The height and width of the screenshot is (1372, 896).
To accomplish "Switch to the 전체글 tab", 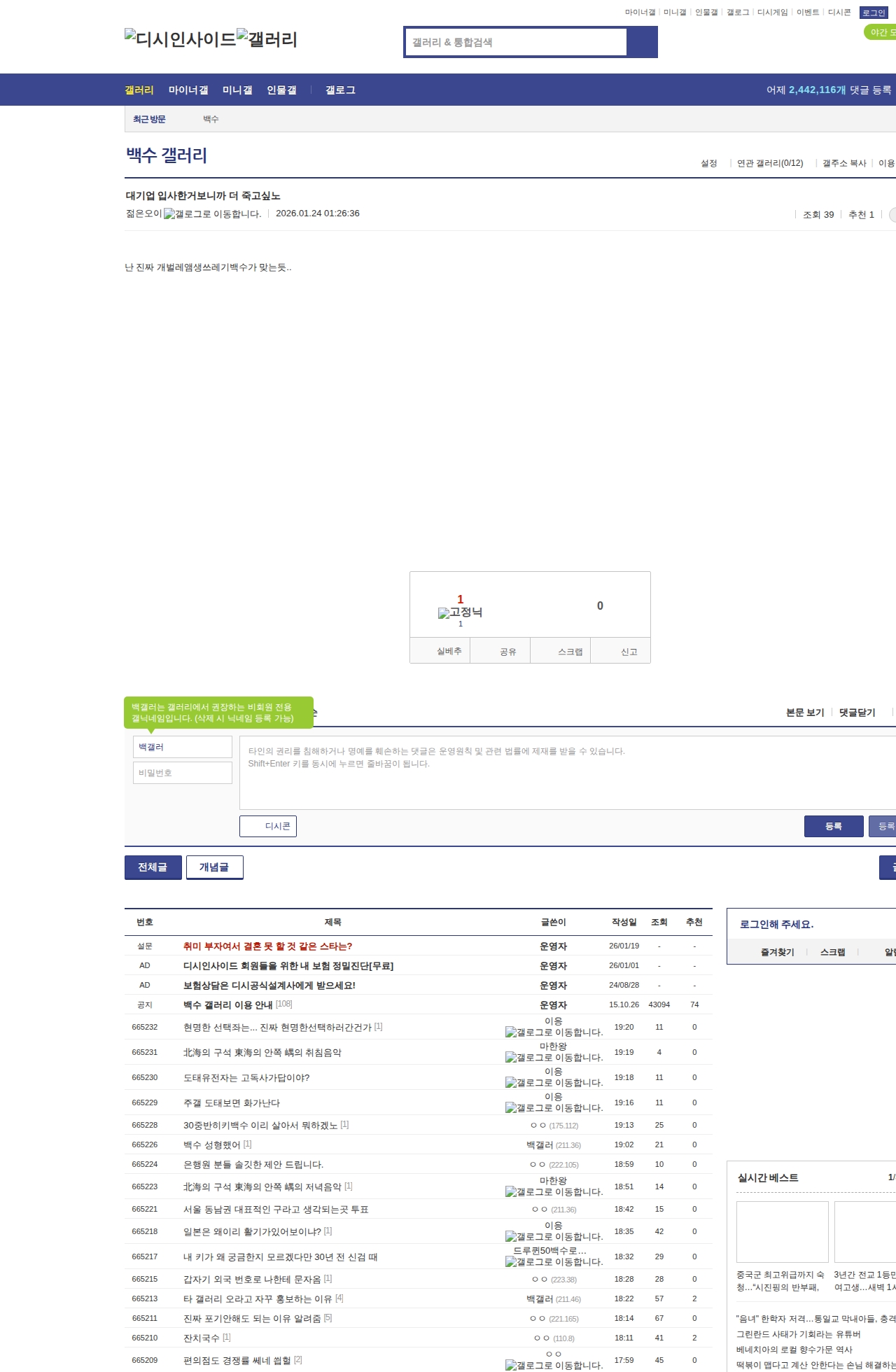I will [x=153, y=867].
